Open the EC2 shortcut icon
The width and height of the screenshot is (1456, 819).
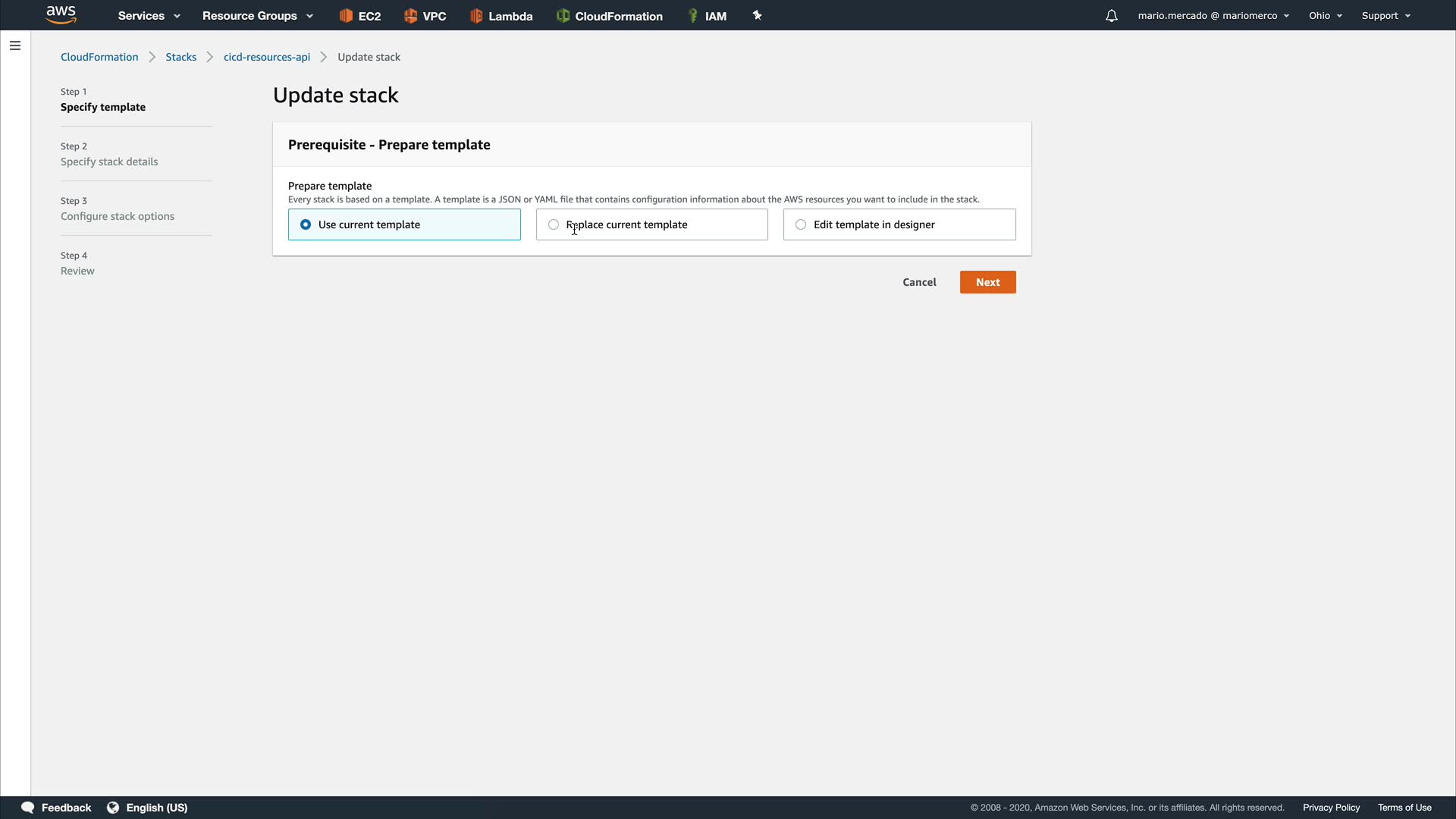tap(359, 16)
